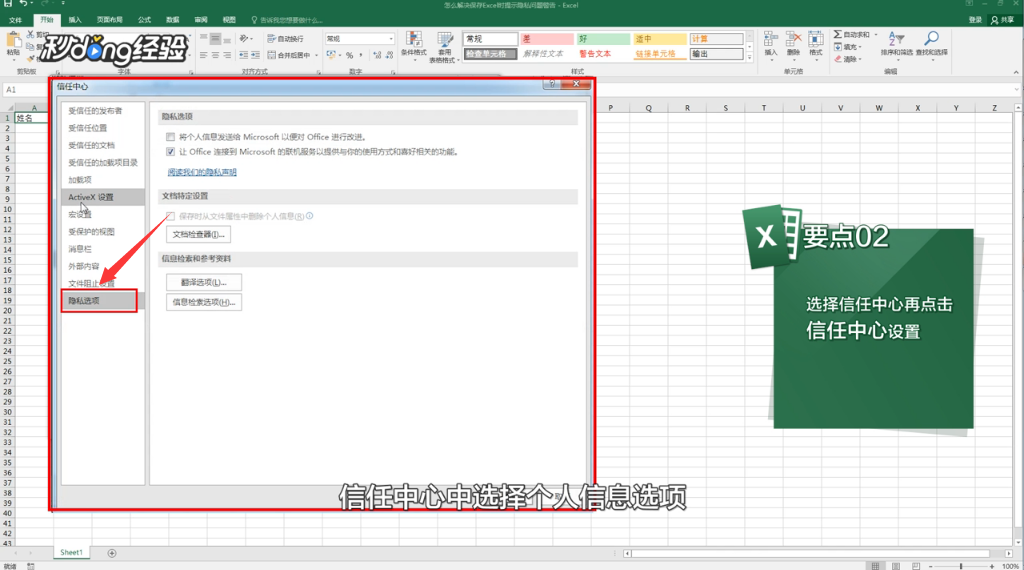Click the text orientation icon
Image resolution: width=1024 pixels, height=570 pixels.
coord(244,39)
